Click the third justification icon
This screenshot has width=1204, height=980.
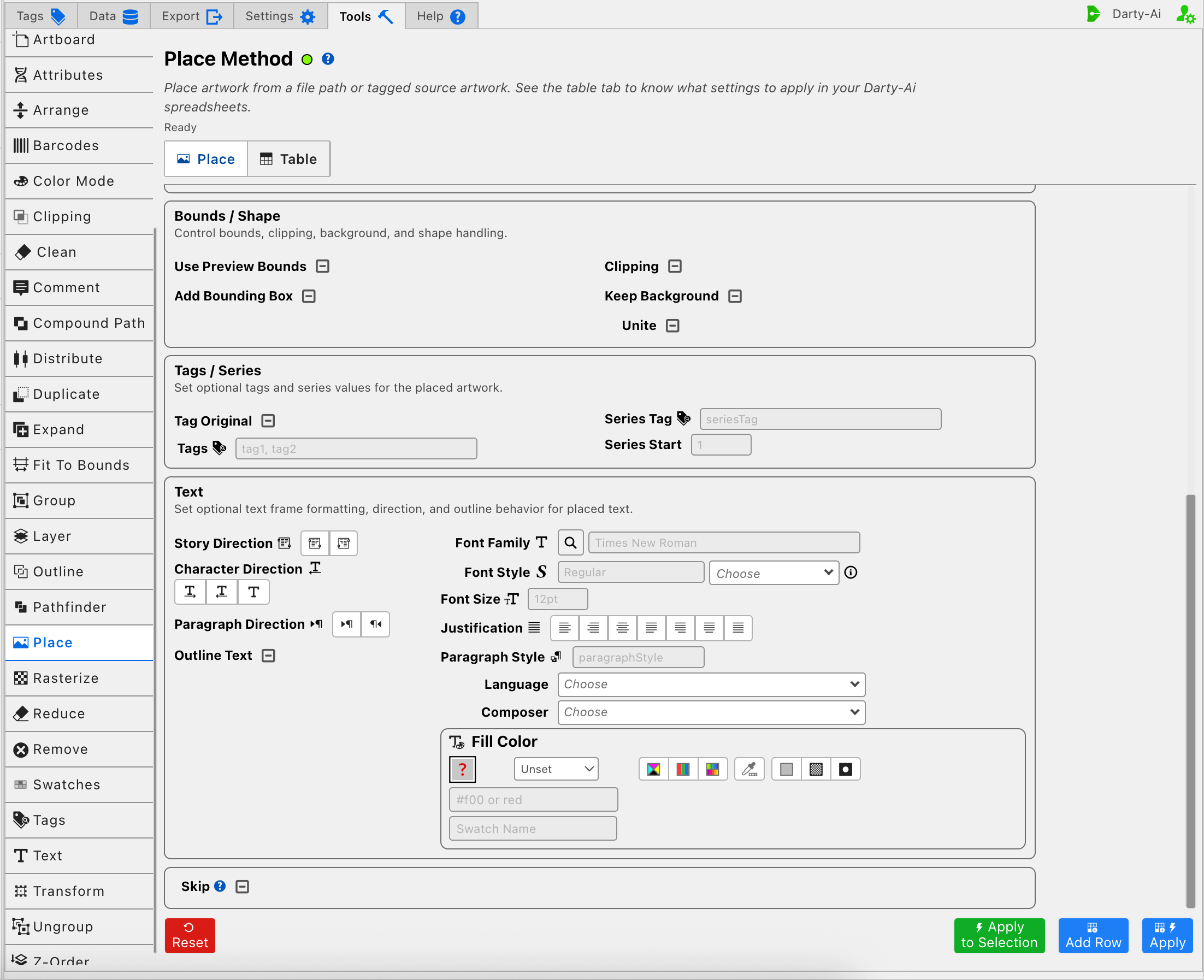coord(622,628)
